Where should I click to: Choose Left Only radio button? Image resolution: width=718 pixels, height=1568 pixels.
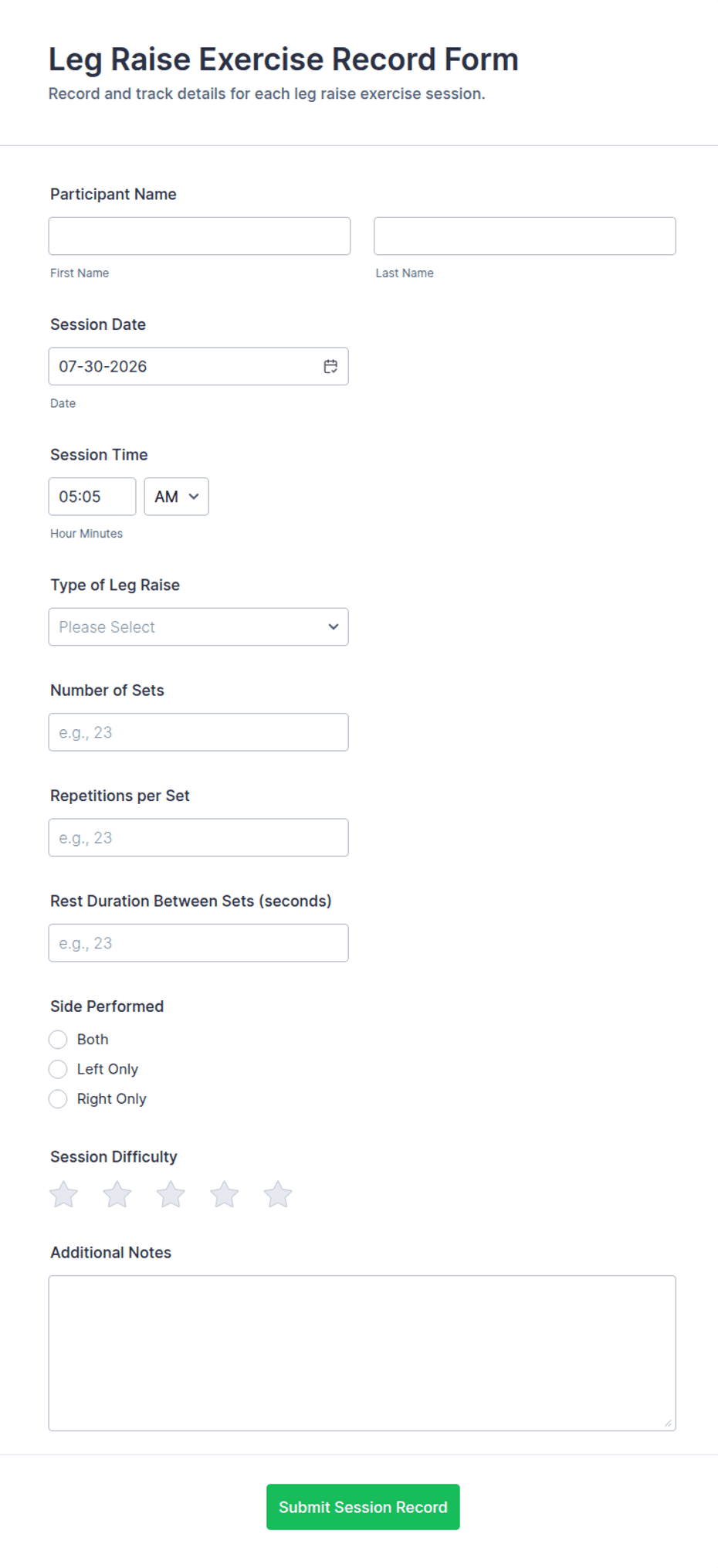(x=58, y=1069)
